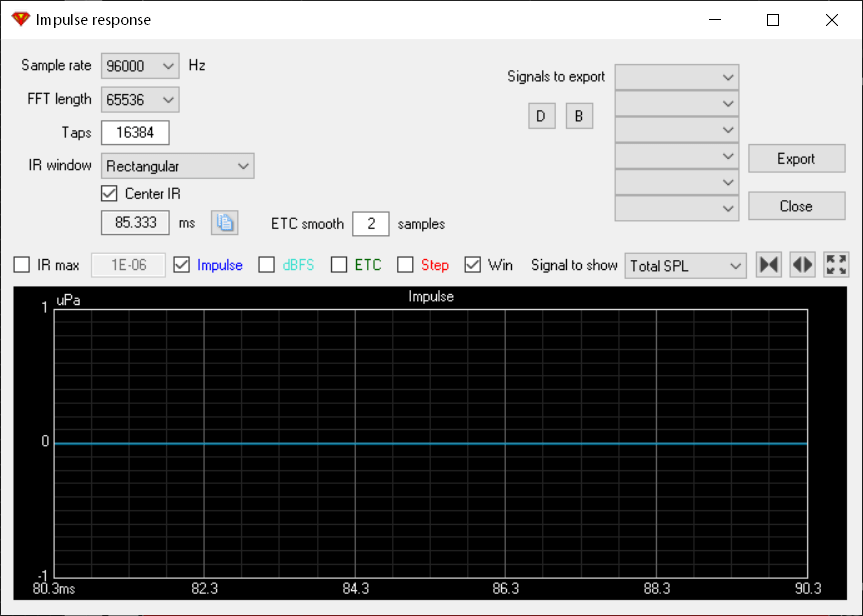Open the fifth Signals to export dropdown

[x=676, y=182]
